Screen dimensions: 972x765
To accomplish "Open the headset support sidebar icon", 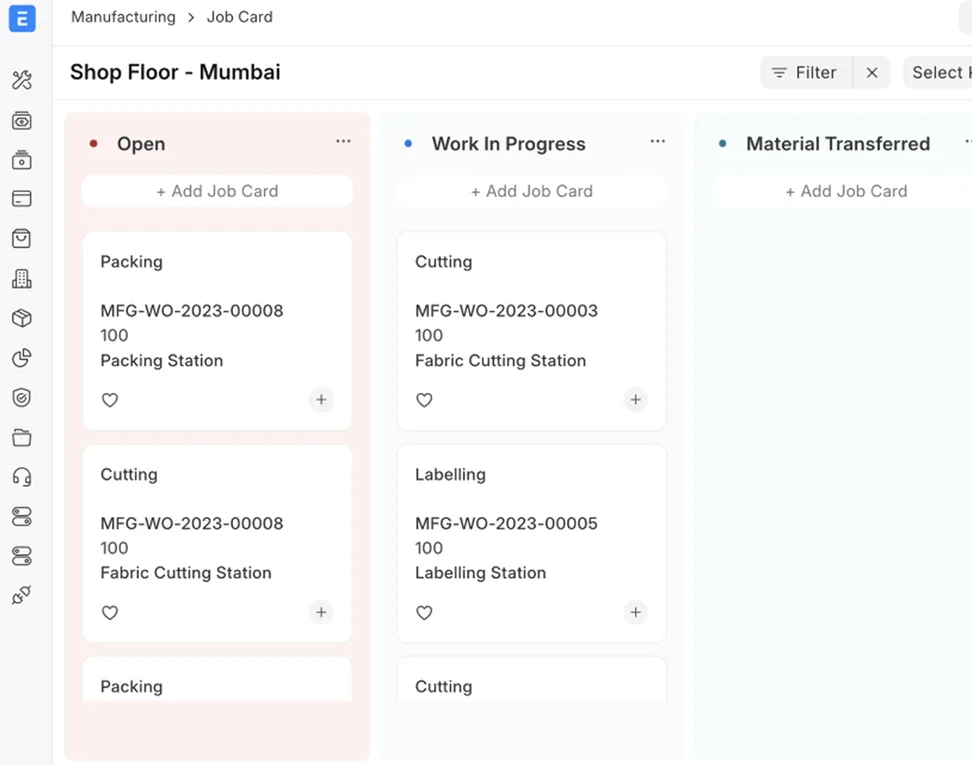I will tap(22, 477).
